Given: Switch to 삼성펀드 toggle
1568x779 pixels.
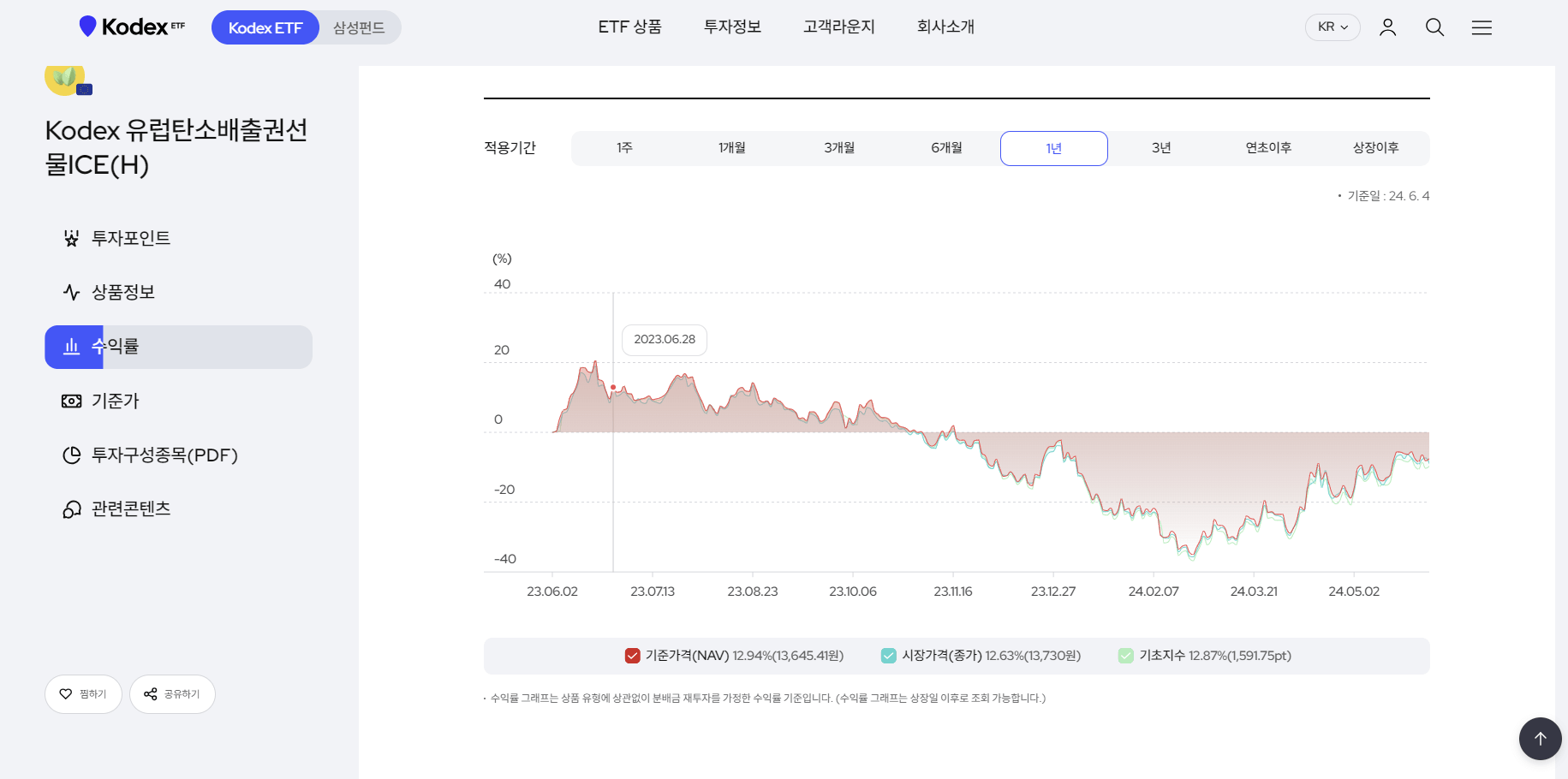Looking at the screenshot, I should (x=359, y=27).
